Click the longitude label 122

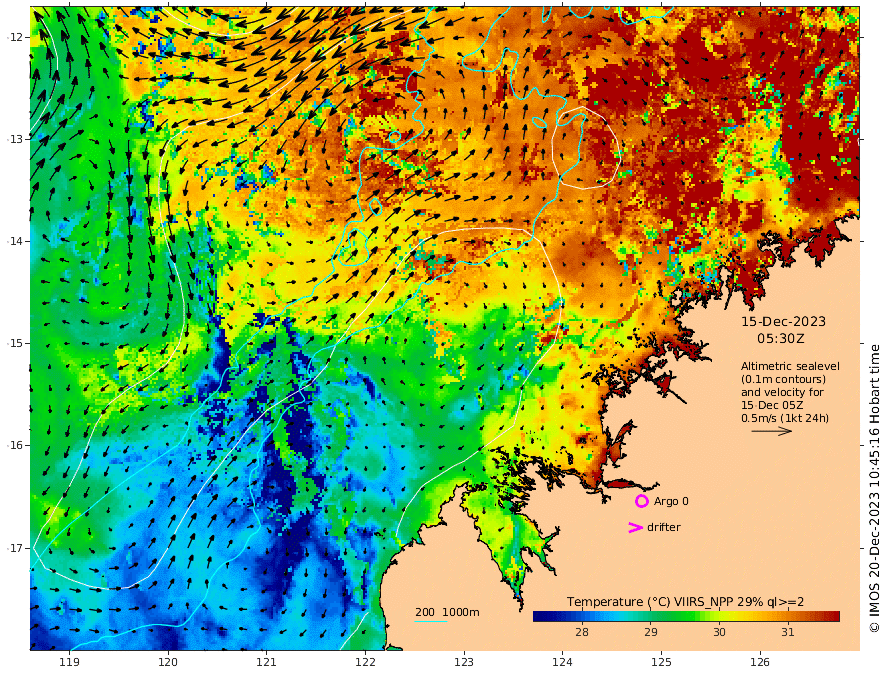pyautogui.click(x=365, y=662)
